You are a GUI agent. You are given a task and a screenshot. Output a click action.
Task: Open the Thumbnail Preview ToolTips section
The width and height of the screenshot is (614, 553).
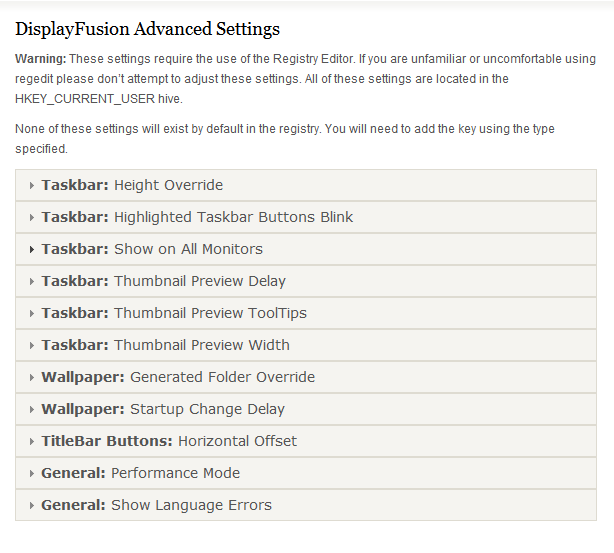click(174, 313)
